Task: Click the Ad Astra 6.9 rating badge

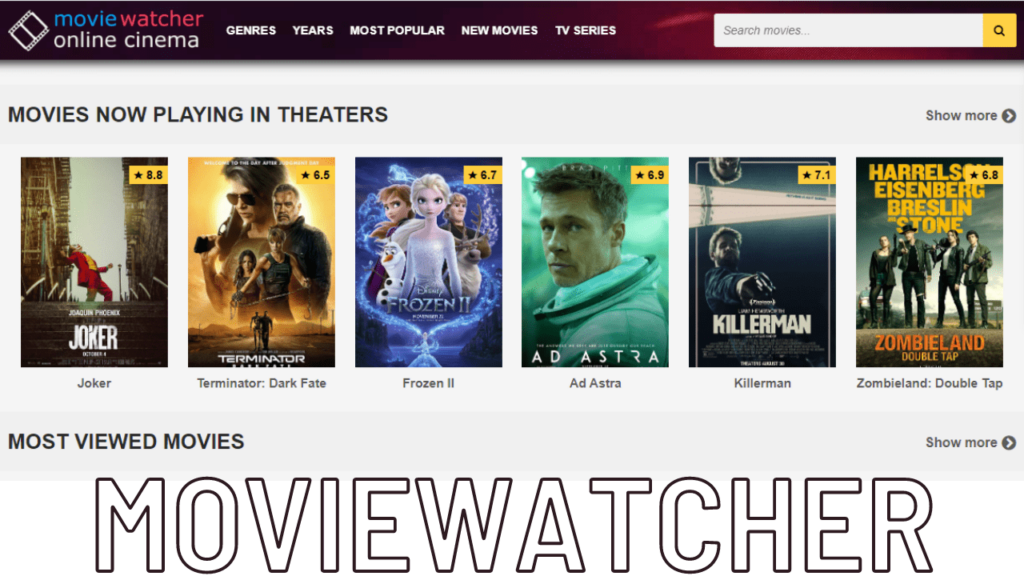Action: (648, 175)
